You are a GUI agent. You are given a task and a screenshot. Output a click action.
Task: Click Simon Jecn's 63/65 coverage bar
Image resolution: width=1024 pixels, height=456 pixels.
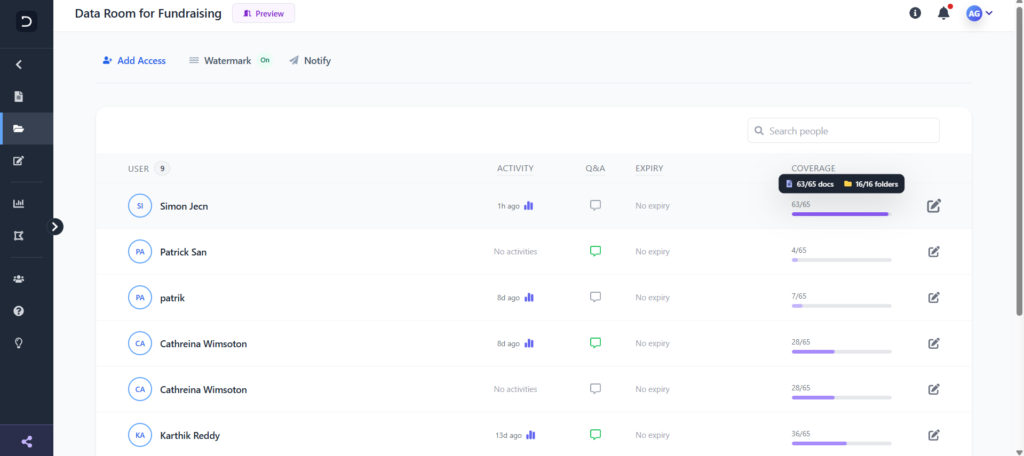[841, 214]
